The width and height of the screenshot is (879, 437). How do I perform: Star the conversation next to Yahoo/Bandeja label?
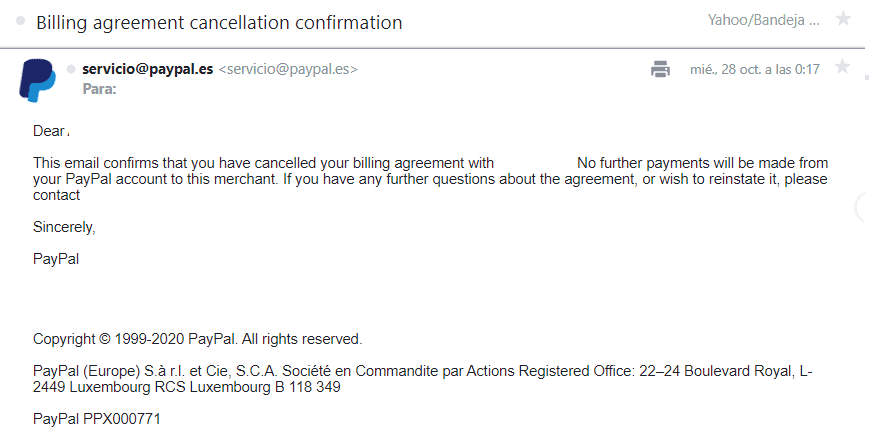(x=843, y=20)
